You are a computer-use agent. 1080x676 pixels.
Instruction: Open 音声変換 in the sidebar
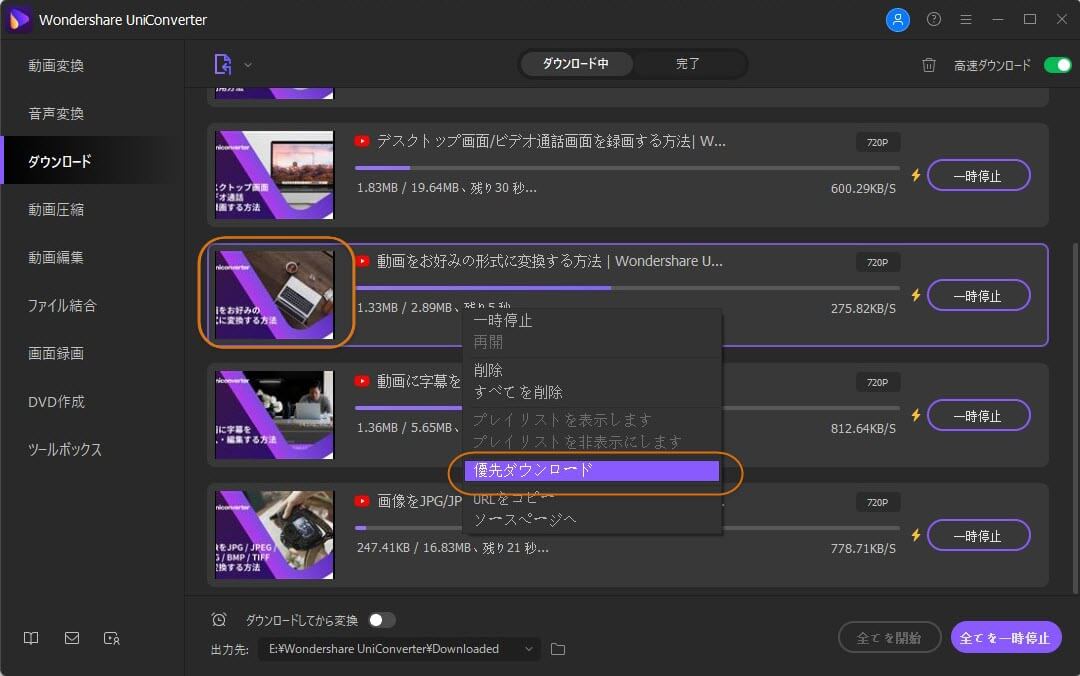(x=56, y=114)
